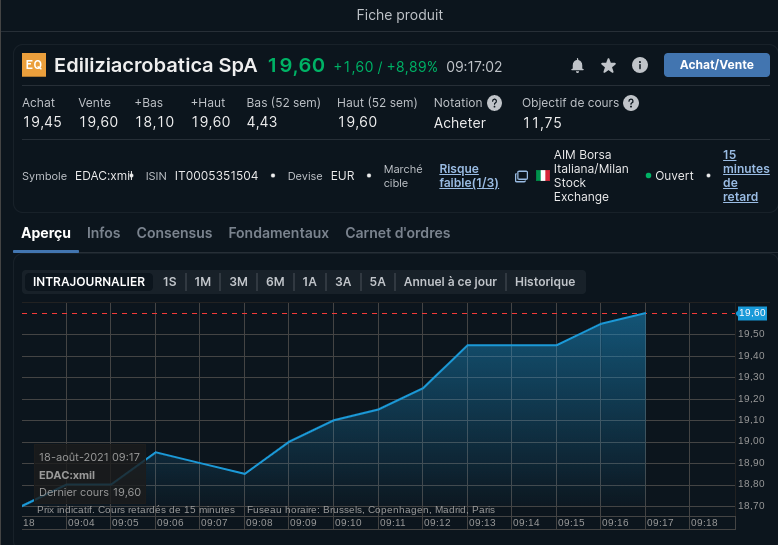This screenshot has height=545, width=778.
Task: Open the Fondamentaux tab
Action: pos(278,233)
